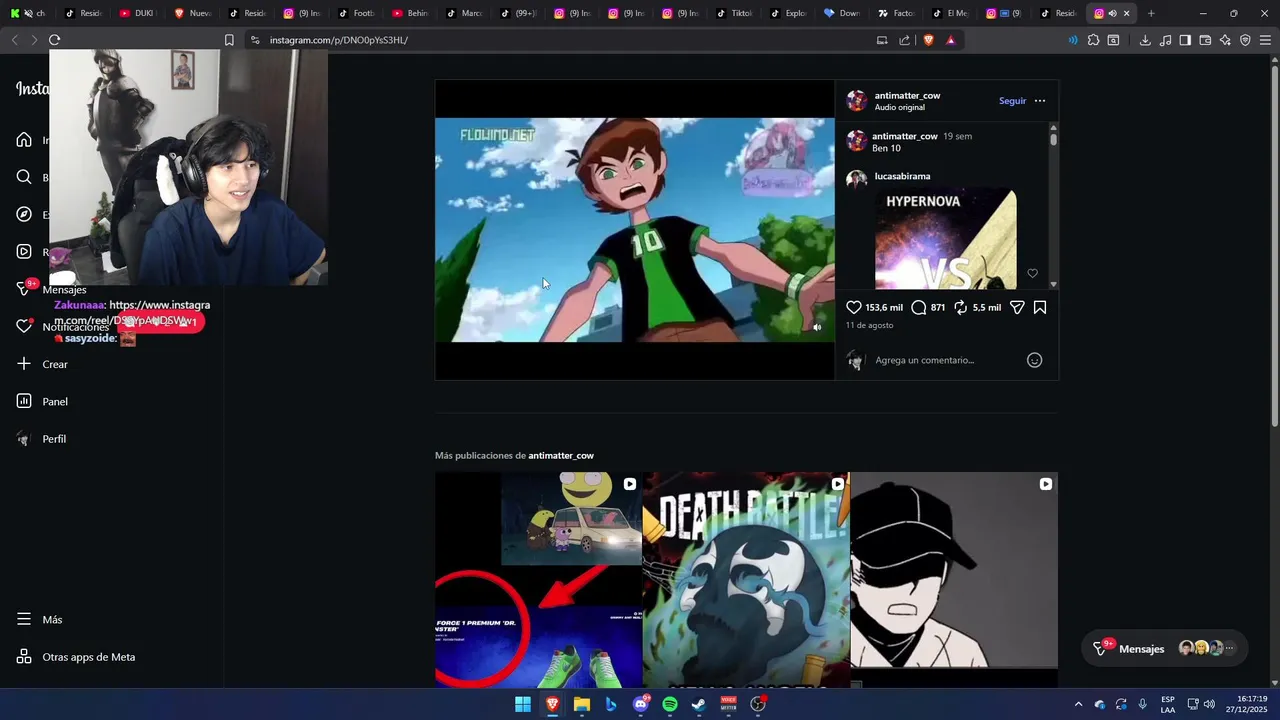Viewport: 1280px width, 720px height.
Task: Mute the active tab via speaker icon
Action: tap(1112, 13)
